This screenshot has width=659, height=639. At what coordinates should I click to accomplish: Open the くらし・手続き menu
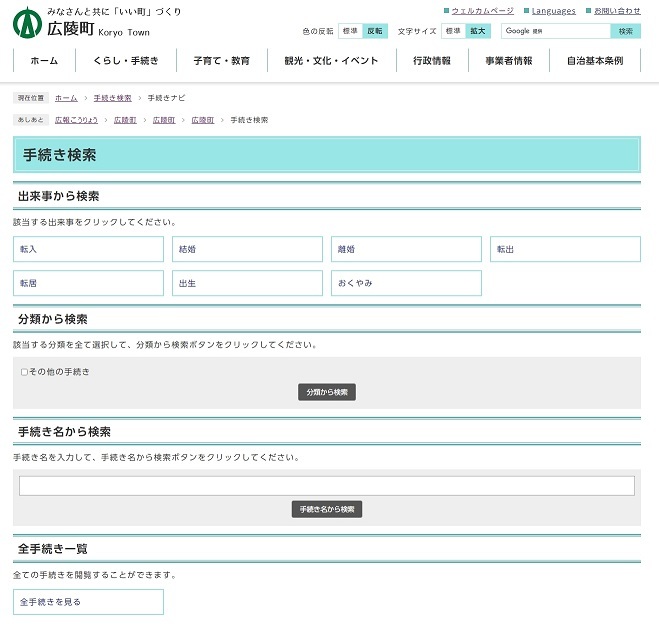tap(126, 61)
